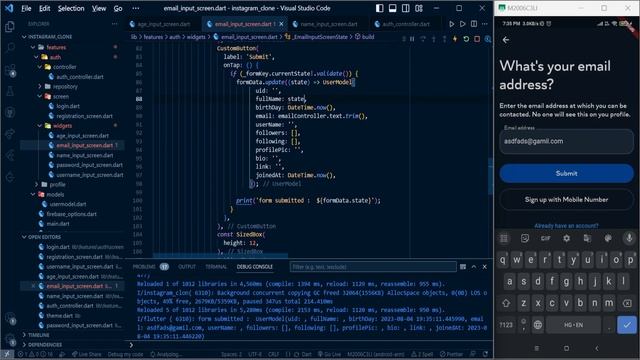Click the Email address field in phone
Screen dimensions: 640x360
pyautogui.click(x=567, y=141)
